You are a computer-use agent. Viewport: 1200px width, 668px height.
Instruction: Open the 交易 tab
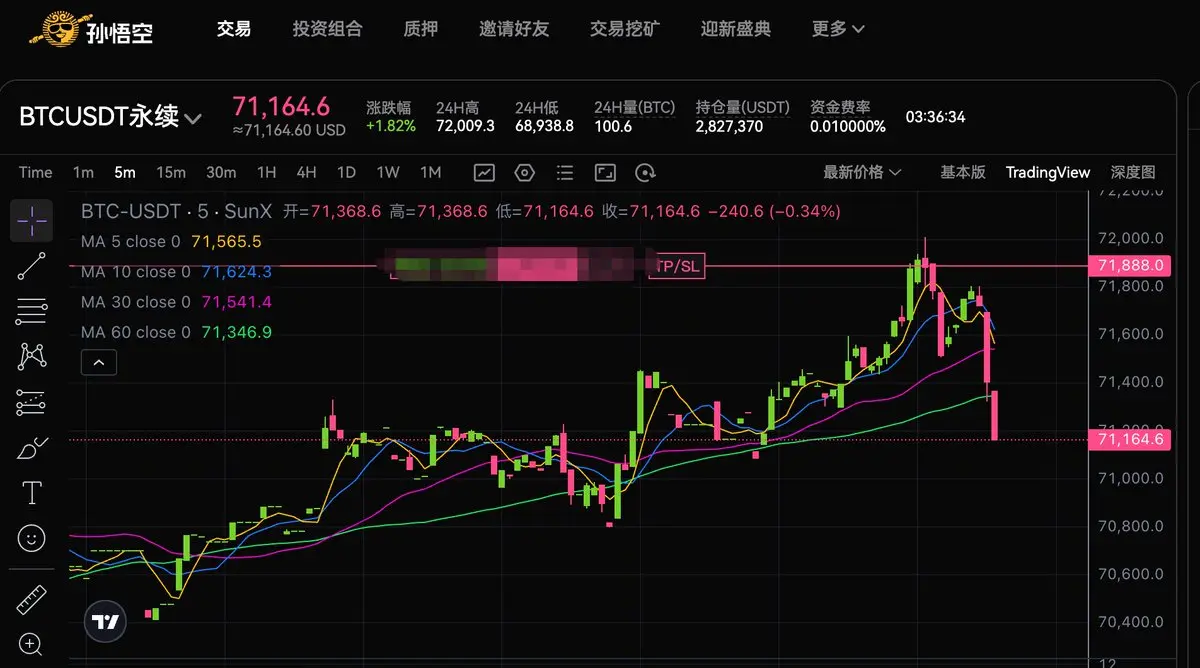point(233,29)
